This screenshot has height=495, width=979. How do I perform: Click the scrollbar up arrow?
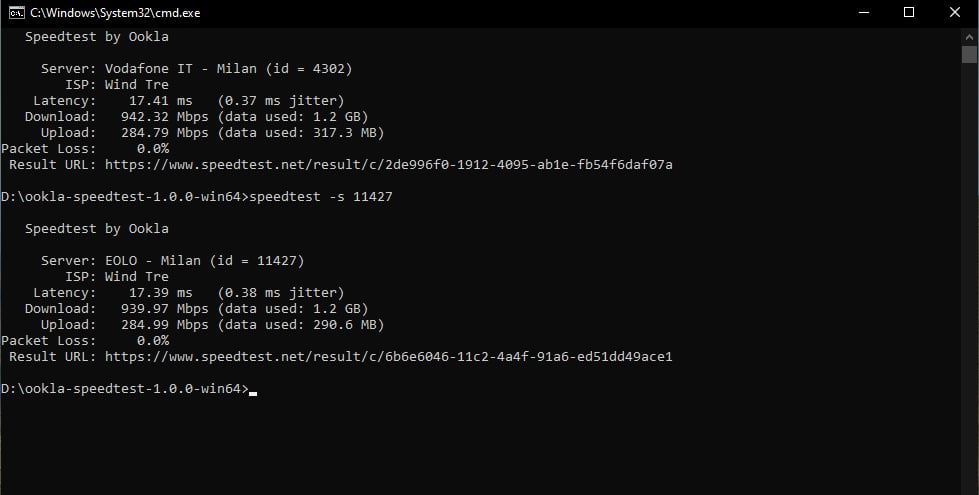(x=969, y=37)
